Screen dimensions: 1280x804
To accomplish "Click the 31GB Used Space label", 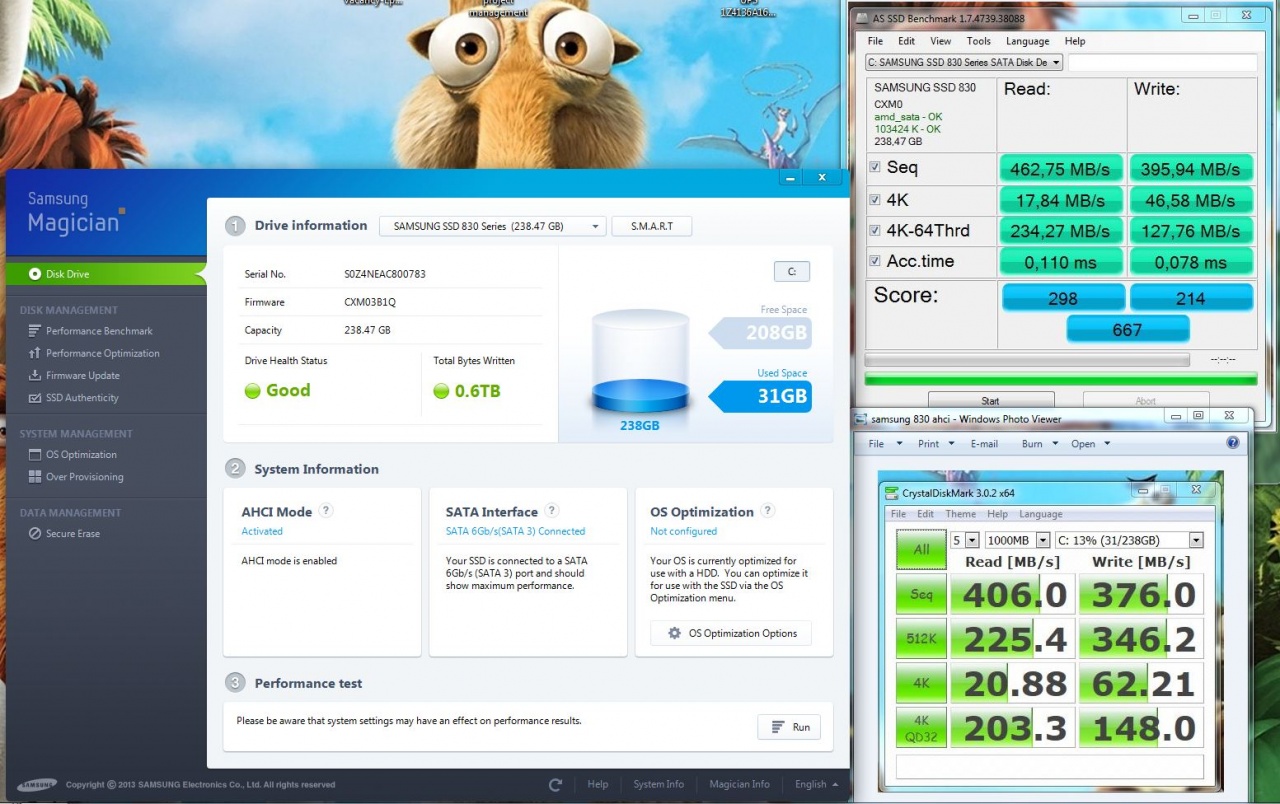I will [x=760, y=396].
